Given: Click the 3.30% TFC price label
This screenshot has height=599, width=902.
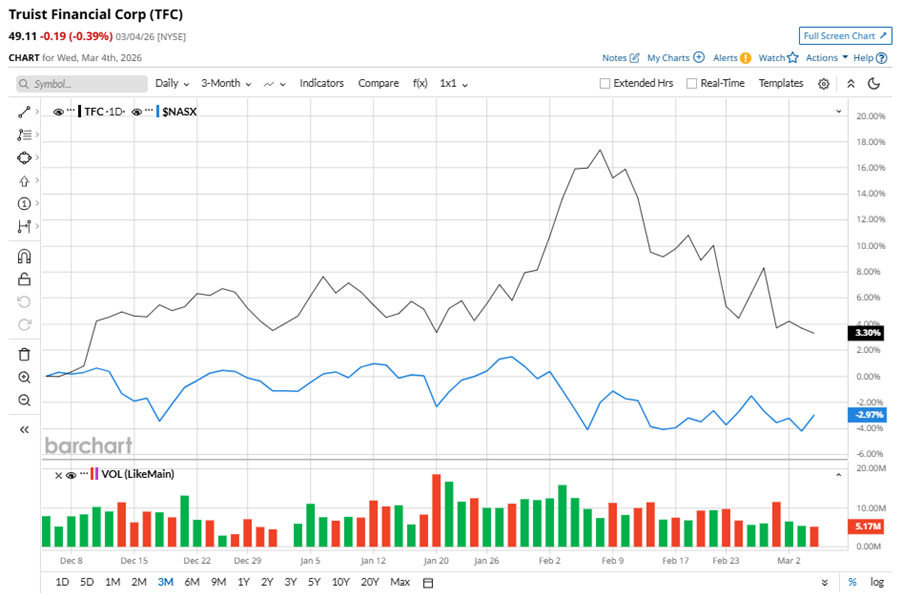Looking at the screenshot, I should (x=867, y=333).
